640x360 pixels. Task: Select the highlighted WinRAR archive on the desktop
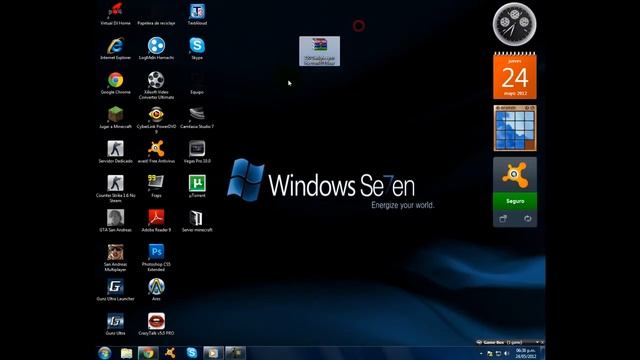coord(320,51)
